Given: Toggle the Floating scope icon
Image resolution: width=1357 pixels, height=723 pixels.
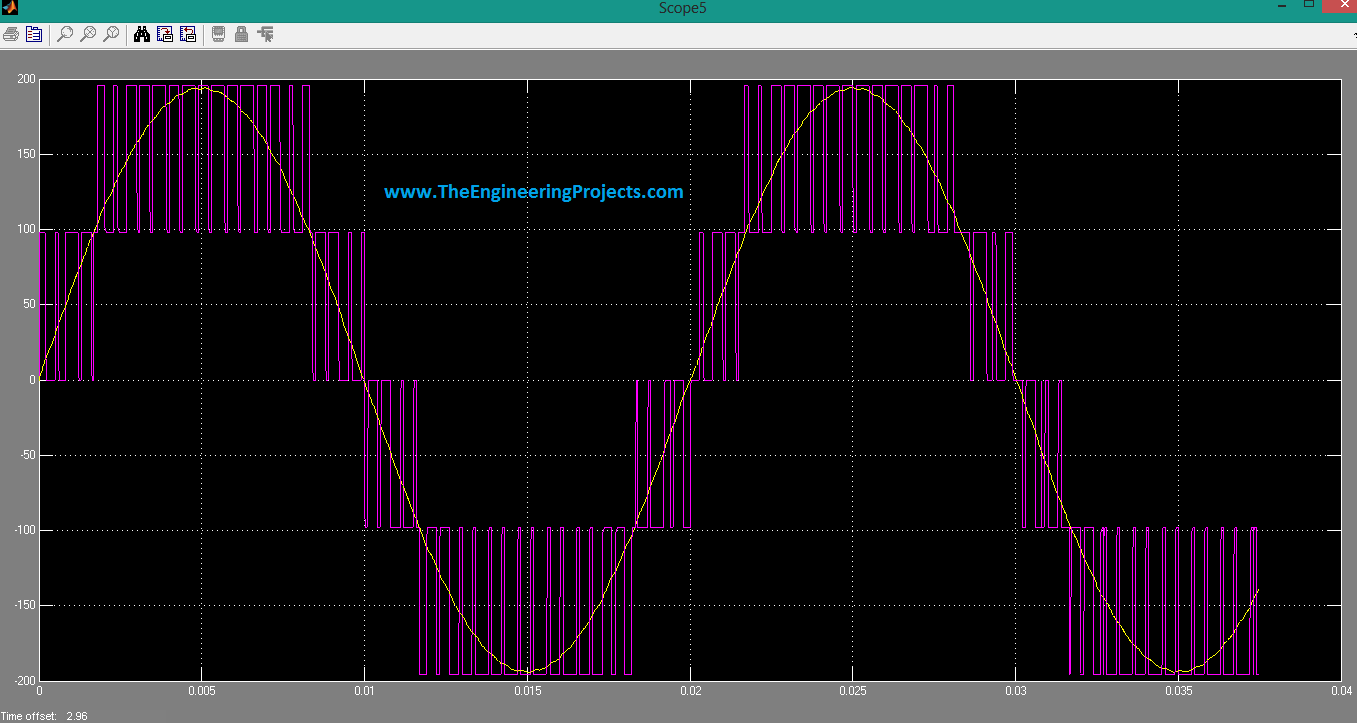Looking at the screenshot, I should (218, 34).
